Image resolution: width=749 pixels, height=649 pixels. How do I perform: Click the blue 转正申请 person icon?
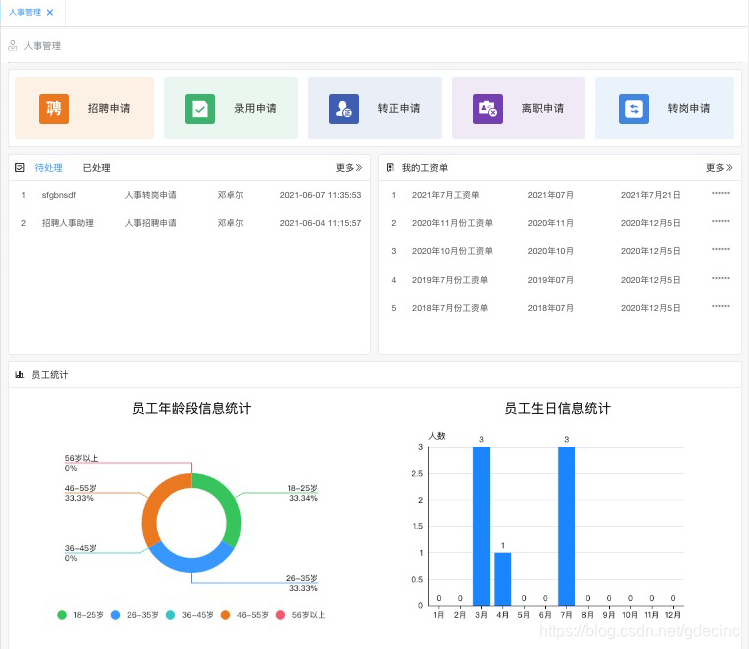pos(343,108)
